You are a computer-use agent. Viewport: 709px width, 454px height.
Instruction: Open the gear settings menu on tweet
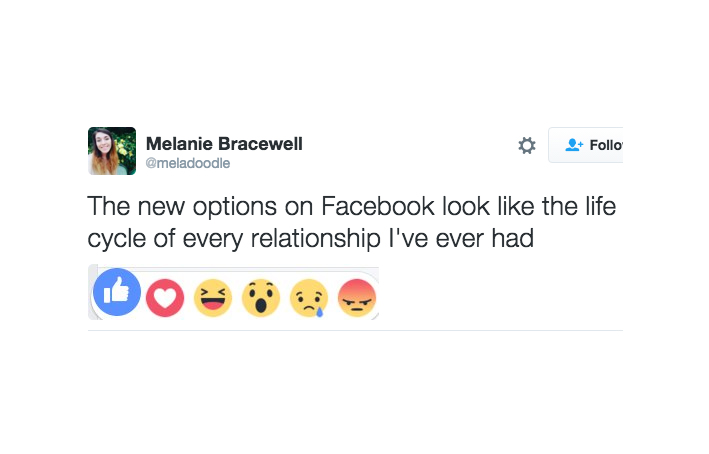pos(527,146)
